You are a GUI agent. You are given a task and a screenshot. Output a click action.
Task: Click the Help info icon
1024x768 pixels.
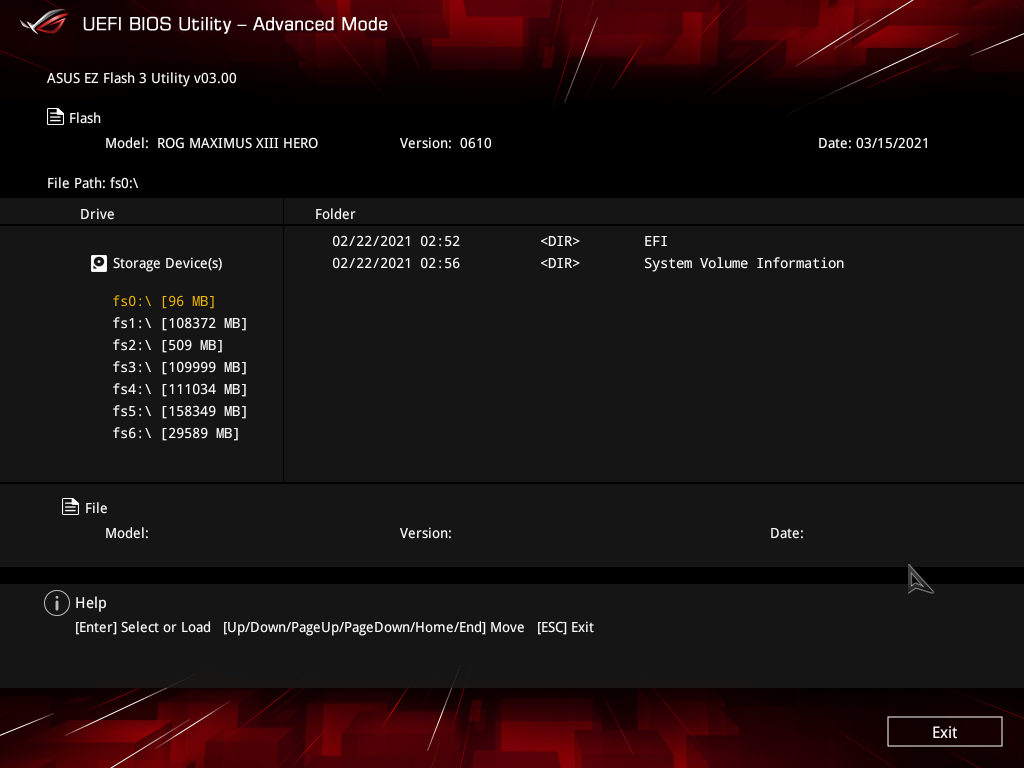57,603
